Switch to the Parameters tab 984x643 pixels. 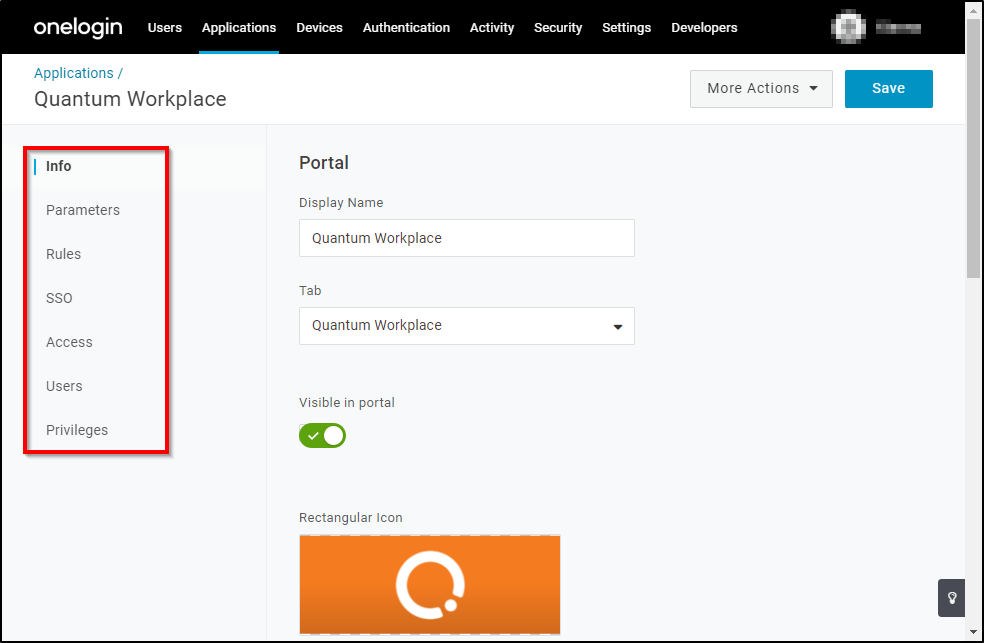point(83,210)
